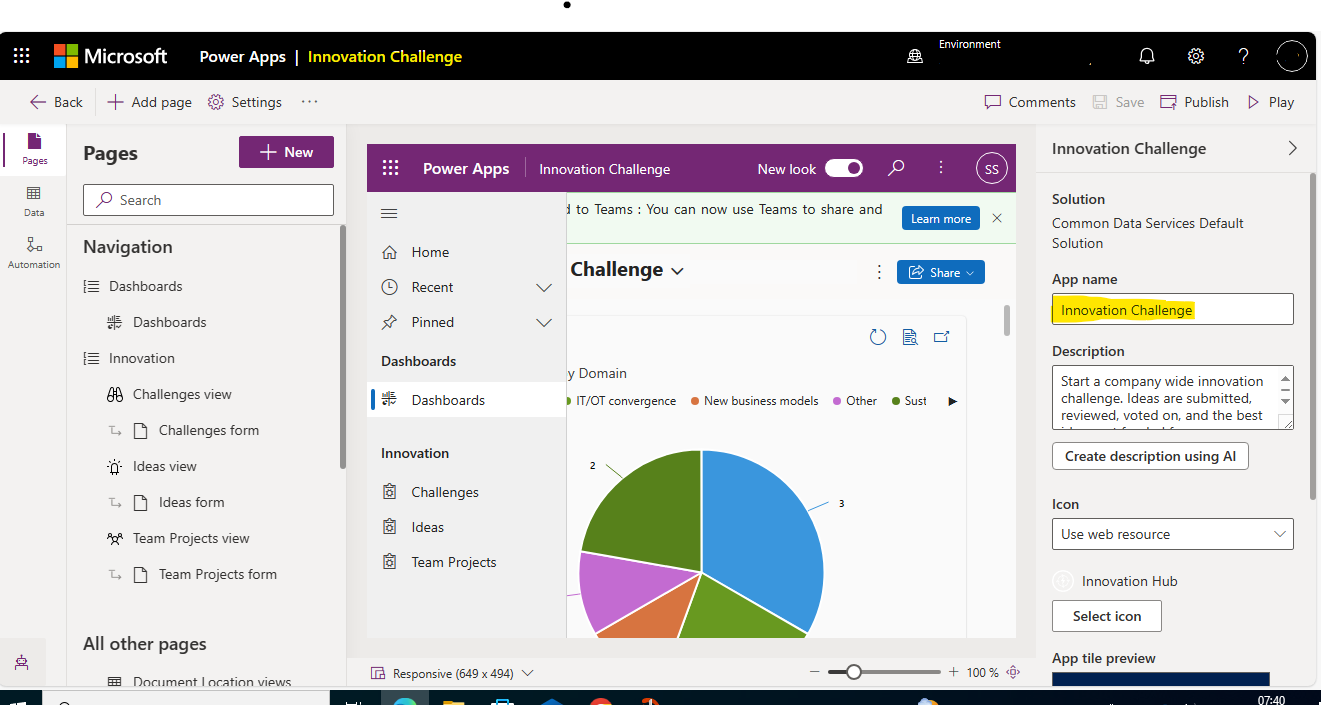Expand the Recent section in the preview nav
Viewport: 1321px width, 705px height.
[x=544, y=287]
